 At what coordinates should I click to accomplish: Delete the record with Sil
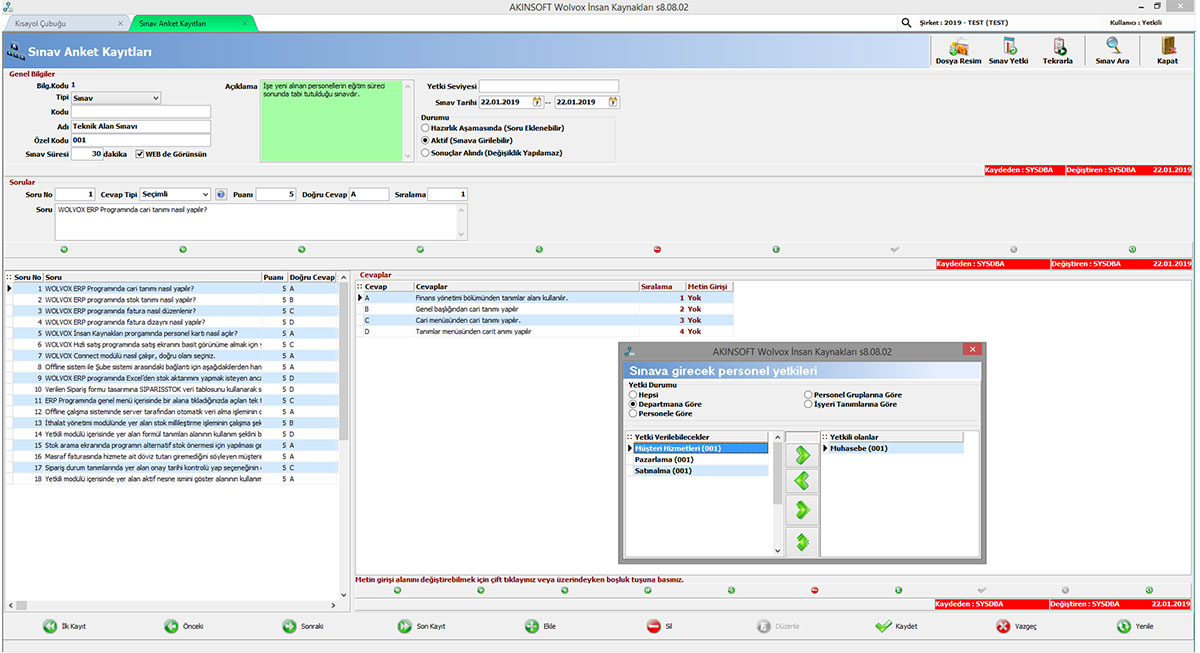(x=659, y=626)
